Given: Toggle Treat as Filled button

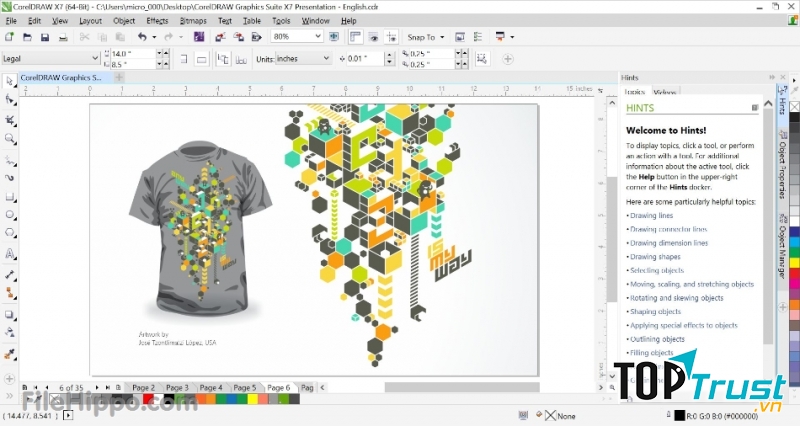Looking at the screenshot, I should pyautogui.click(x=481, y=59).
